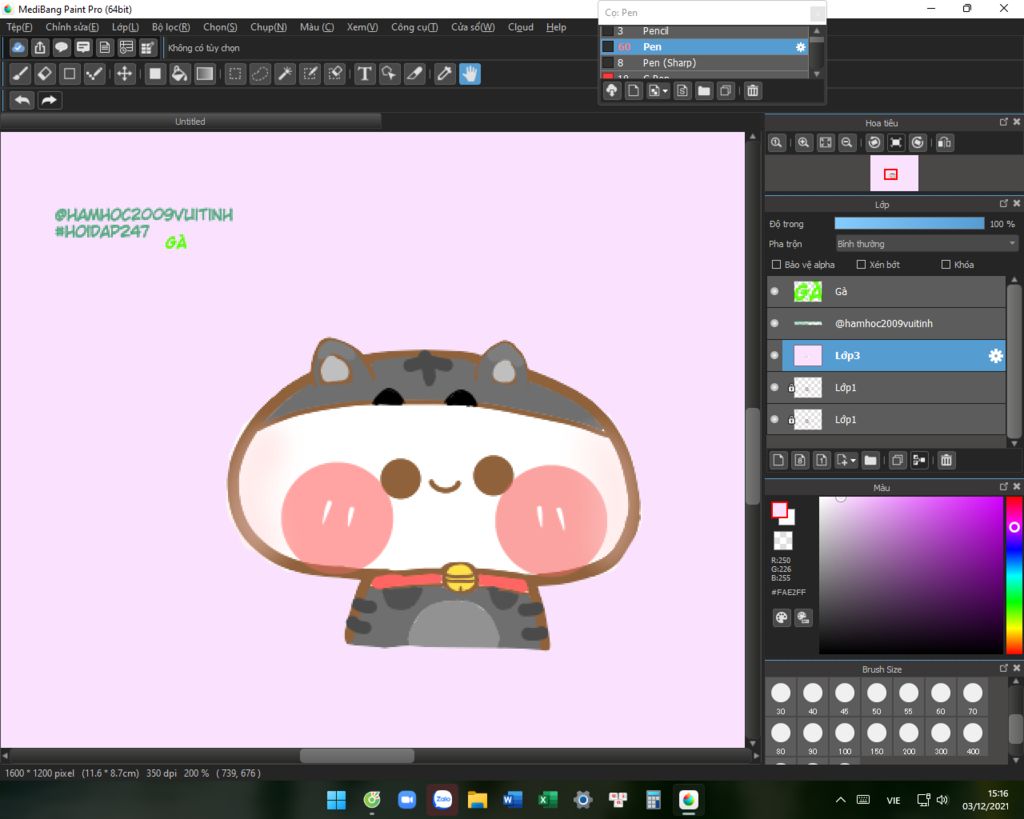This screenshot has width=1024, height=819.
Task: Click the share upload icon
Action: [40, 48]
